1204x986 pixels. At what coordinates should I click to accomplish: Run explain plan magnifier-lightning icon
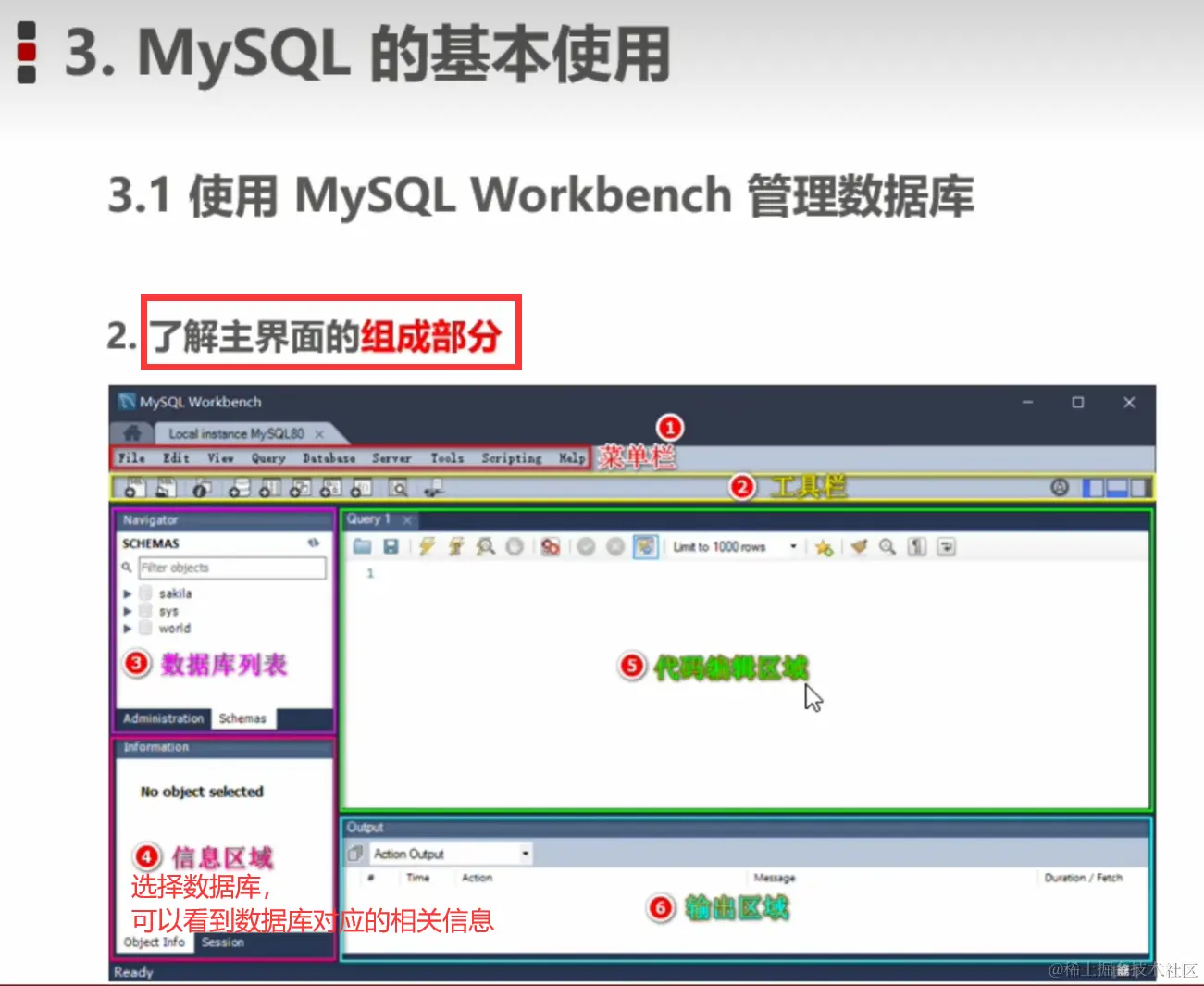485,547
